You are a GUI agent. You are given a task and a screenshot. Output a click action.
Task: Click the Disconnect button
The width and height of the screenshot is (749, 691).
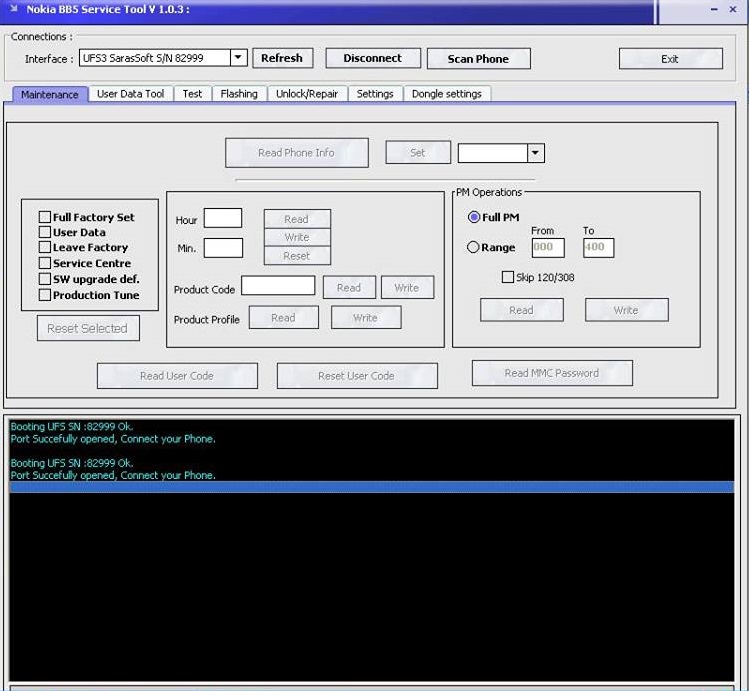(x=373, y=58)
